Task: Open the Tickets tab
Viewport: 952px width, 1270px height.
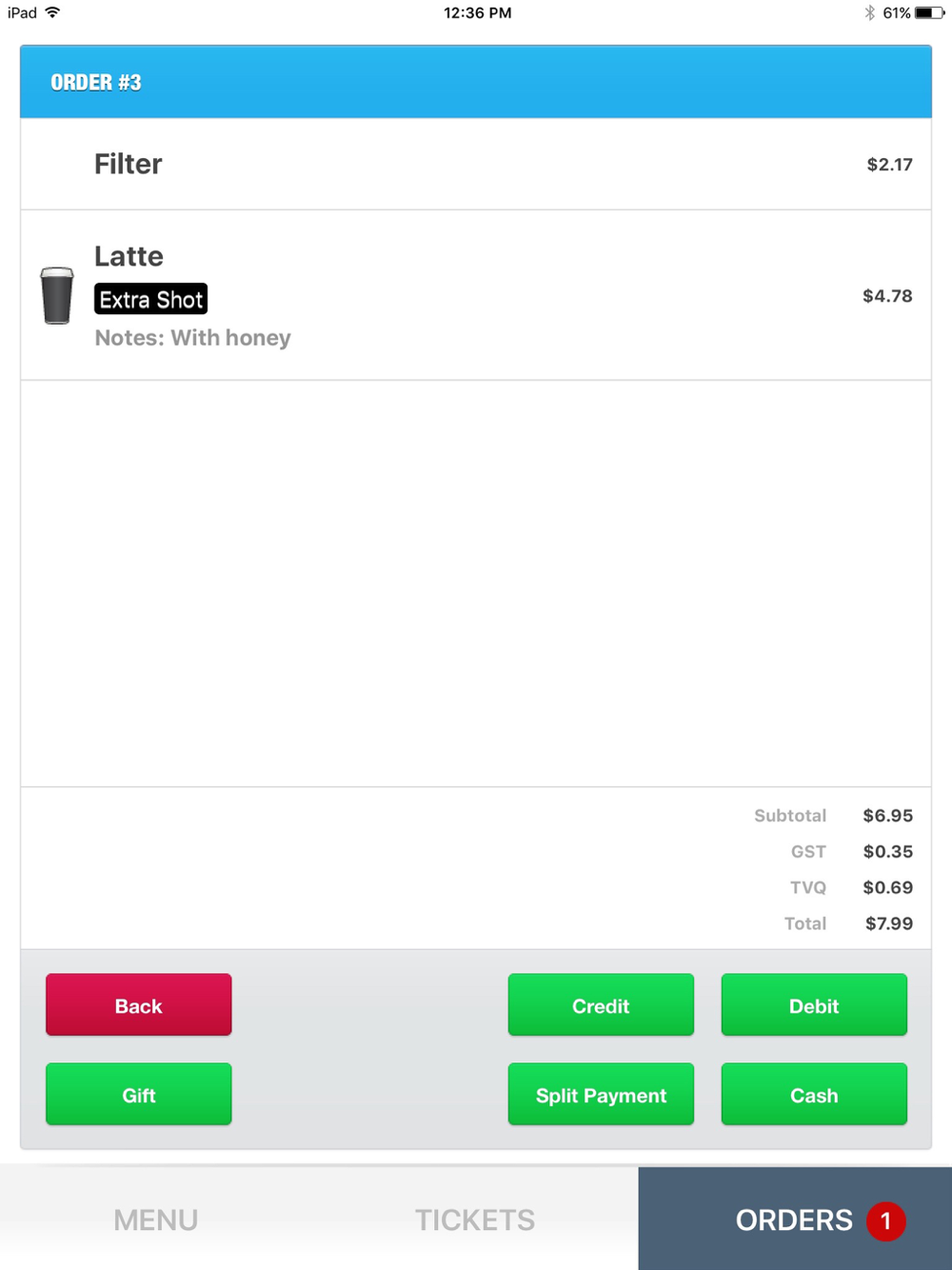Action: pos(475,1220)
